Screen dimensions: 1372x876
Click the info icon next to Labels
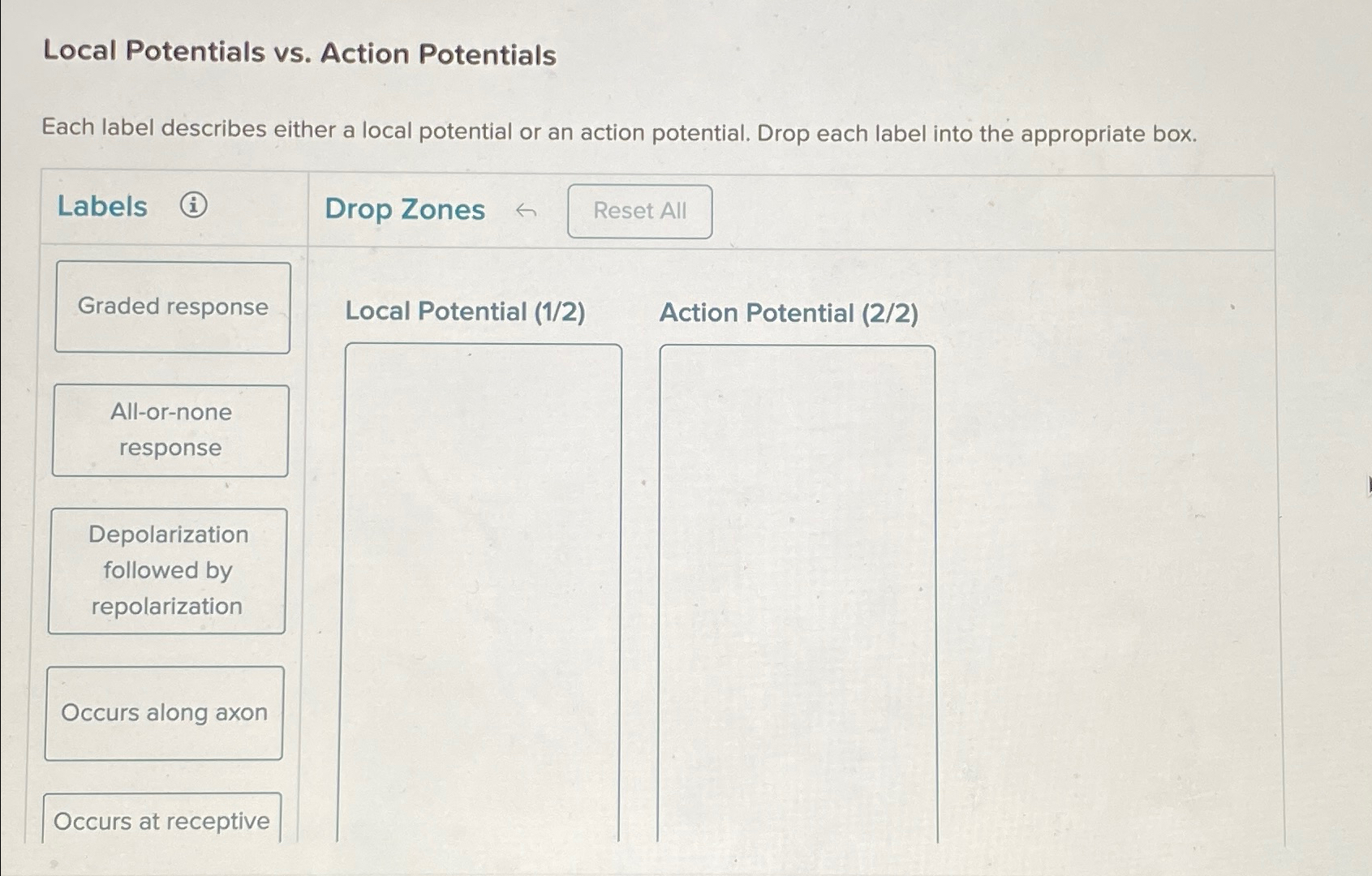click(194, 208)
